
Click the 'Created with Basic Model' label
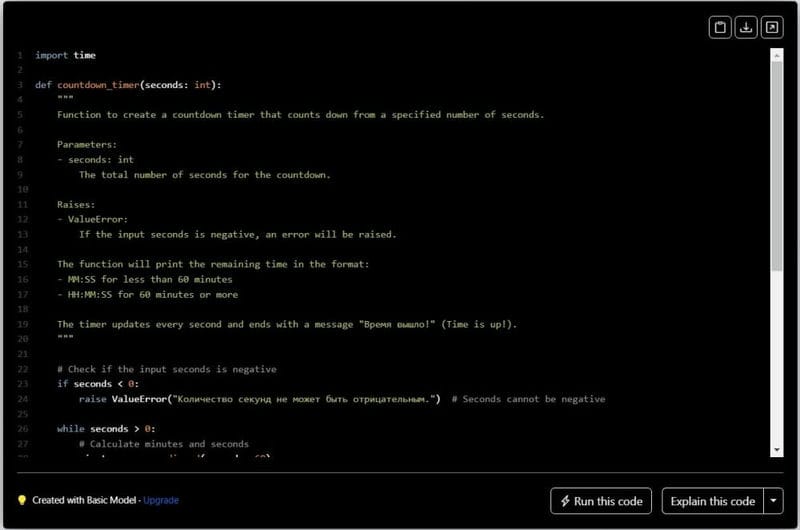84,500
